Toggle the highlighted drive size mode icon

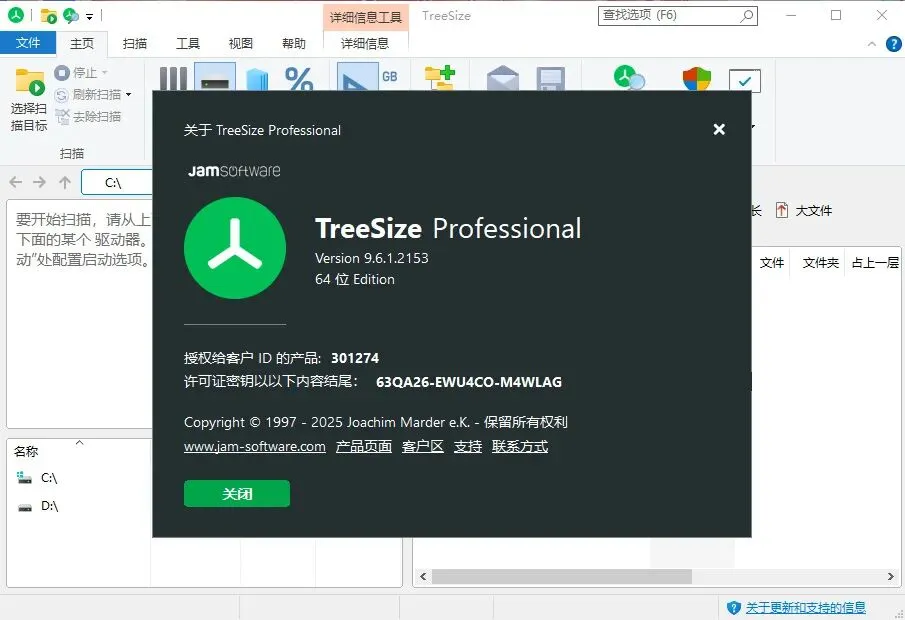pyautogui.click(x=215, y=77)
